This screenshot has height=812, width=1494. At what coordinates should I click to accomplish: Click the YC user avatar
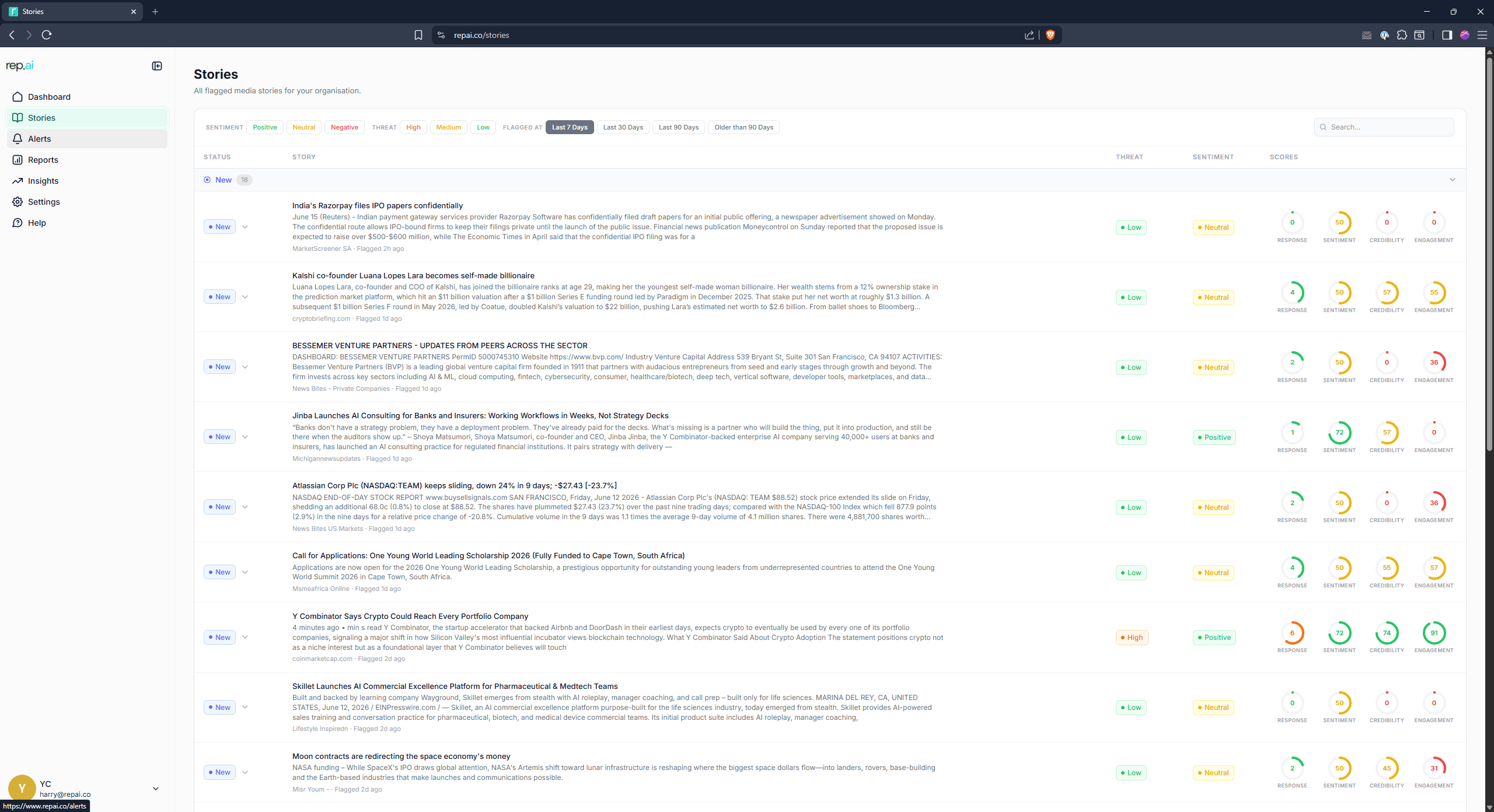[x=22, y=789]
